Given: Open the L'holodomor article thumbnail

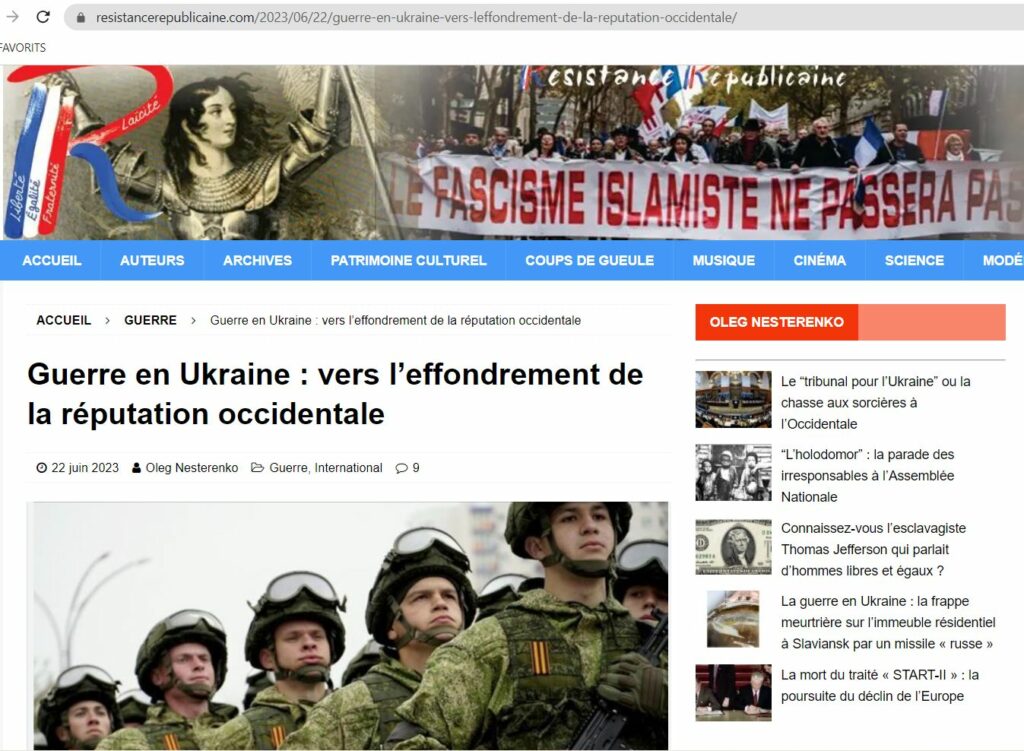Looking at the screenshot, I should click(x=733, y=473).
